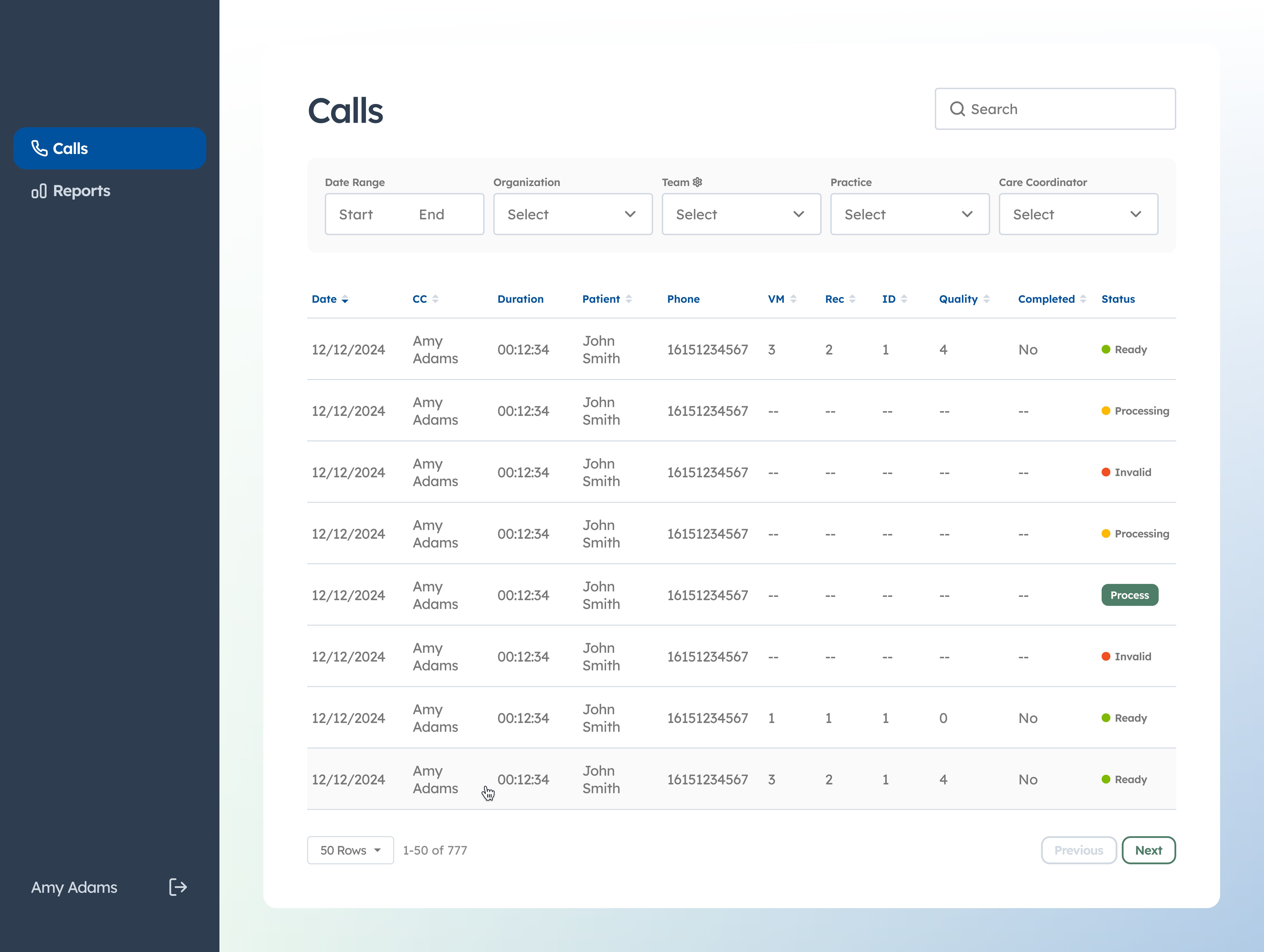Click the yellow Processing status dot
The width and height of the screenshot is (1264, 952).
(1106, 411)
